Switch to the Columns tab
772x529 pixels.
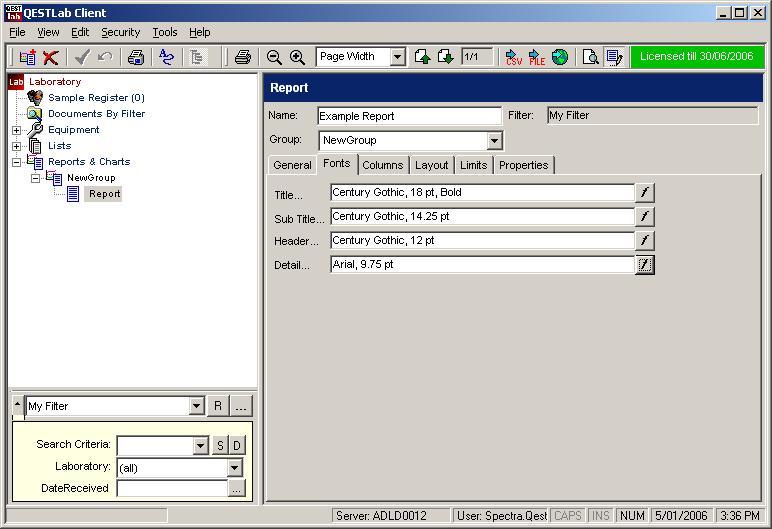tap(382, 165)
